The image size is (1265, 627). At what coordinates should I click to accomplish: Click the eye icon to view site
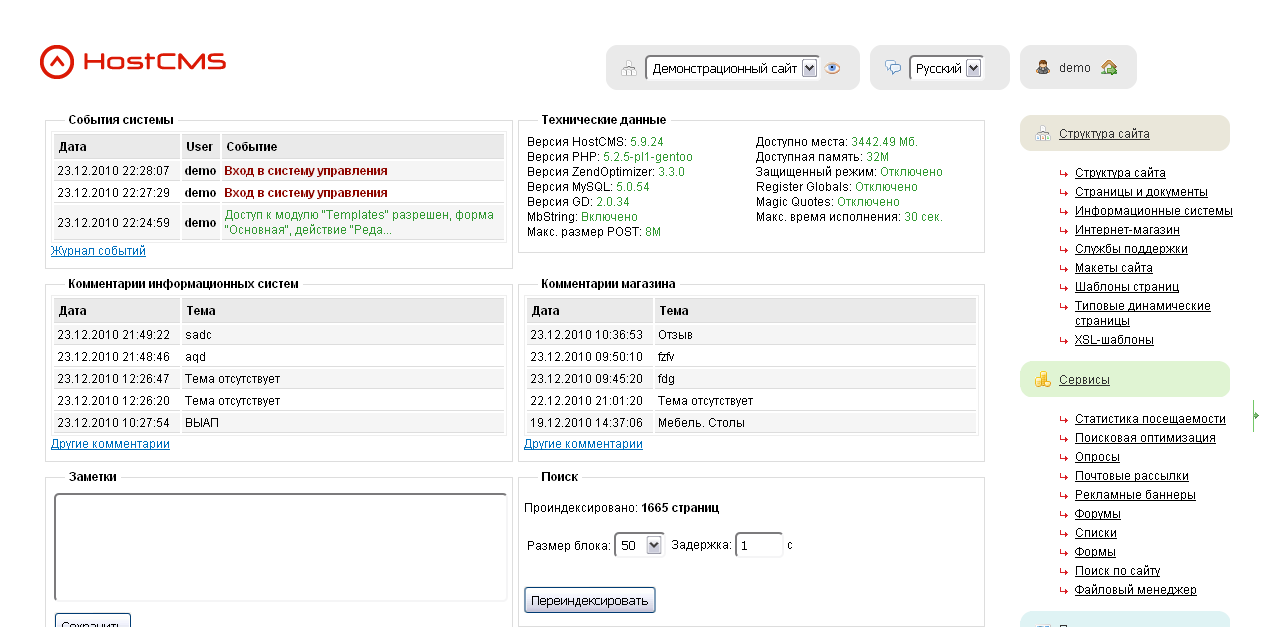tap(832, 68)
